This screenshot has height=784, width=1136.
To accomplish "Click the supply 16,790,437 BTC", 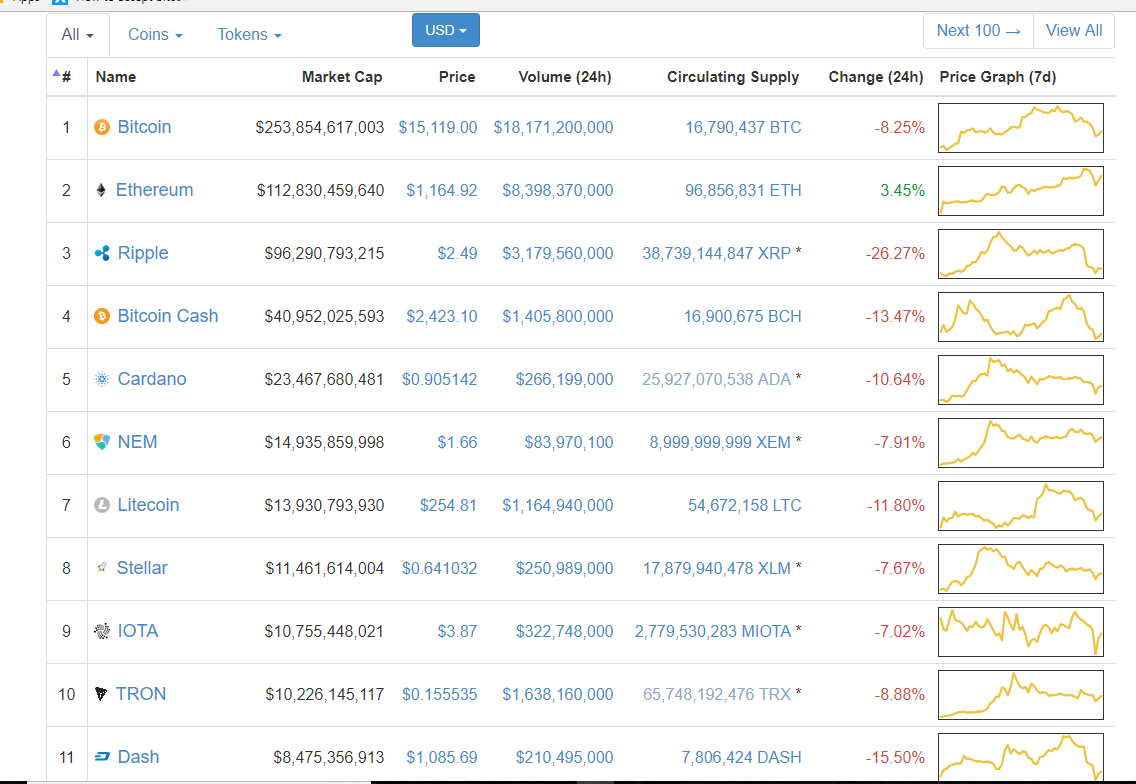I will (743, 128).
